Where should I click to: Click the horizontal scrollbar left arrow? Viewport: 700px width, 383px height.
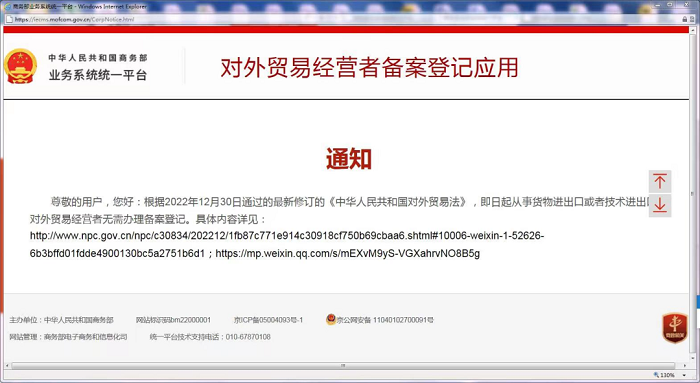tap(7, 366)
